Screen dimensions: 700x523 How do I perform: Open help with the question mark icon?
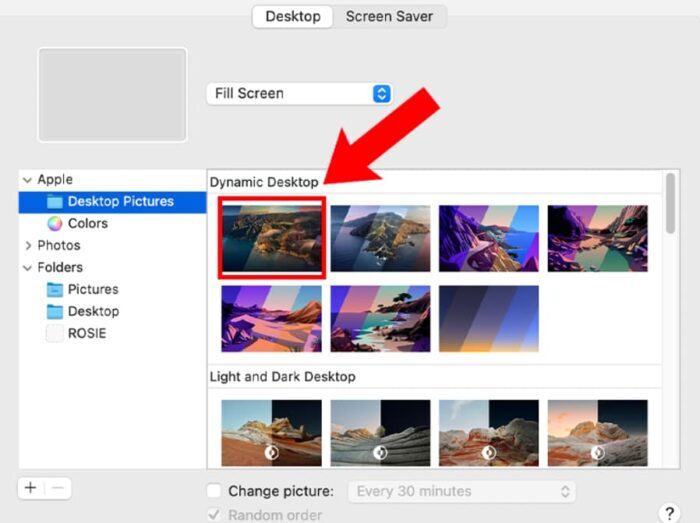[671, 512]
